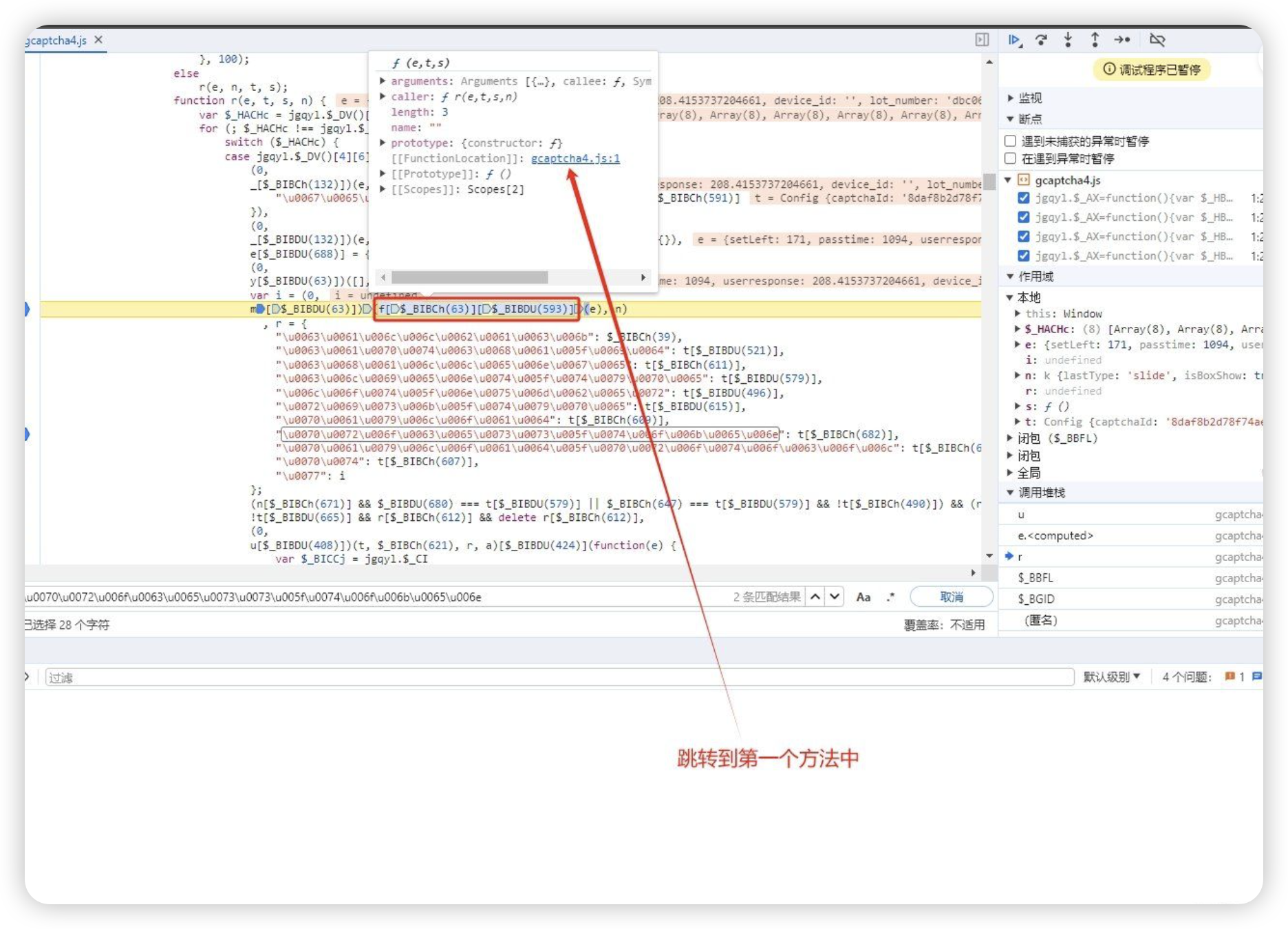Click the 取消 cancel search button
This screenshot has width=1288, height=929.
click(x=951, y=597)
